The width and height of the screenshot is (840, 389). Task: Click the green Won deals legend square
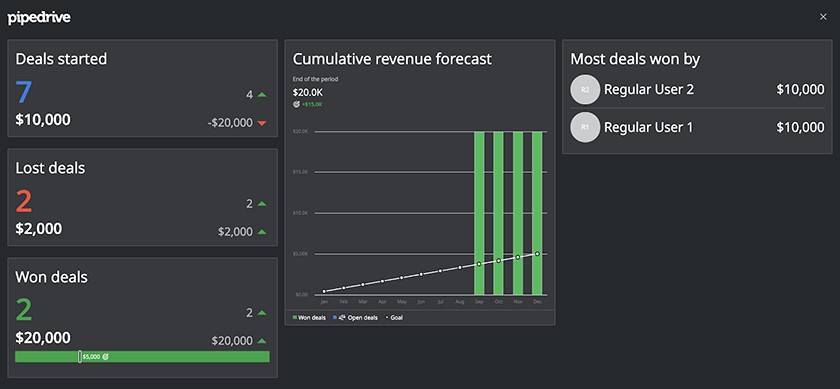tap(294, 318)
